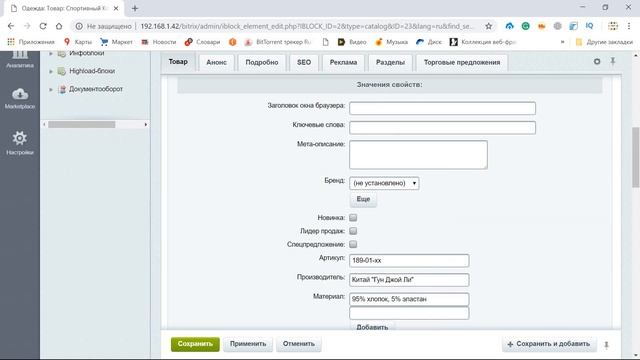Screen dimensions: 640x360
Task: Click the green circle extension icon
Action: coord(525,26)
